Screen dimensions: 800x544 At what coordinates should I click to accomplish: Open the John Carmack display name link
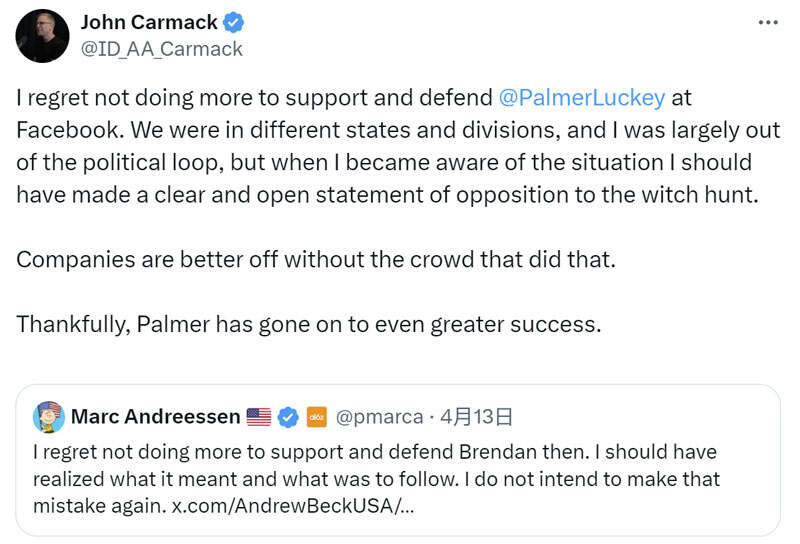tap(149, 22)
